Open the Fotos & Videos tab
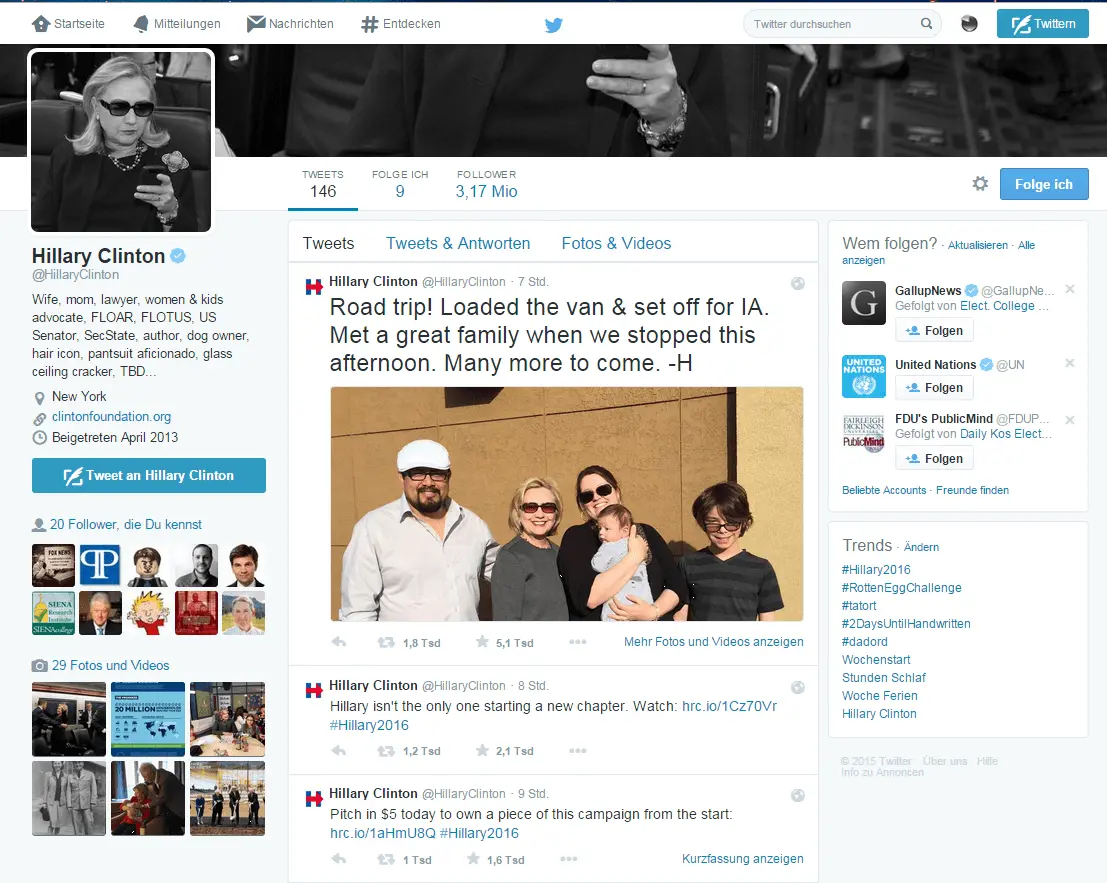 click(616, 243)
